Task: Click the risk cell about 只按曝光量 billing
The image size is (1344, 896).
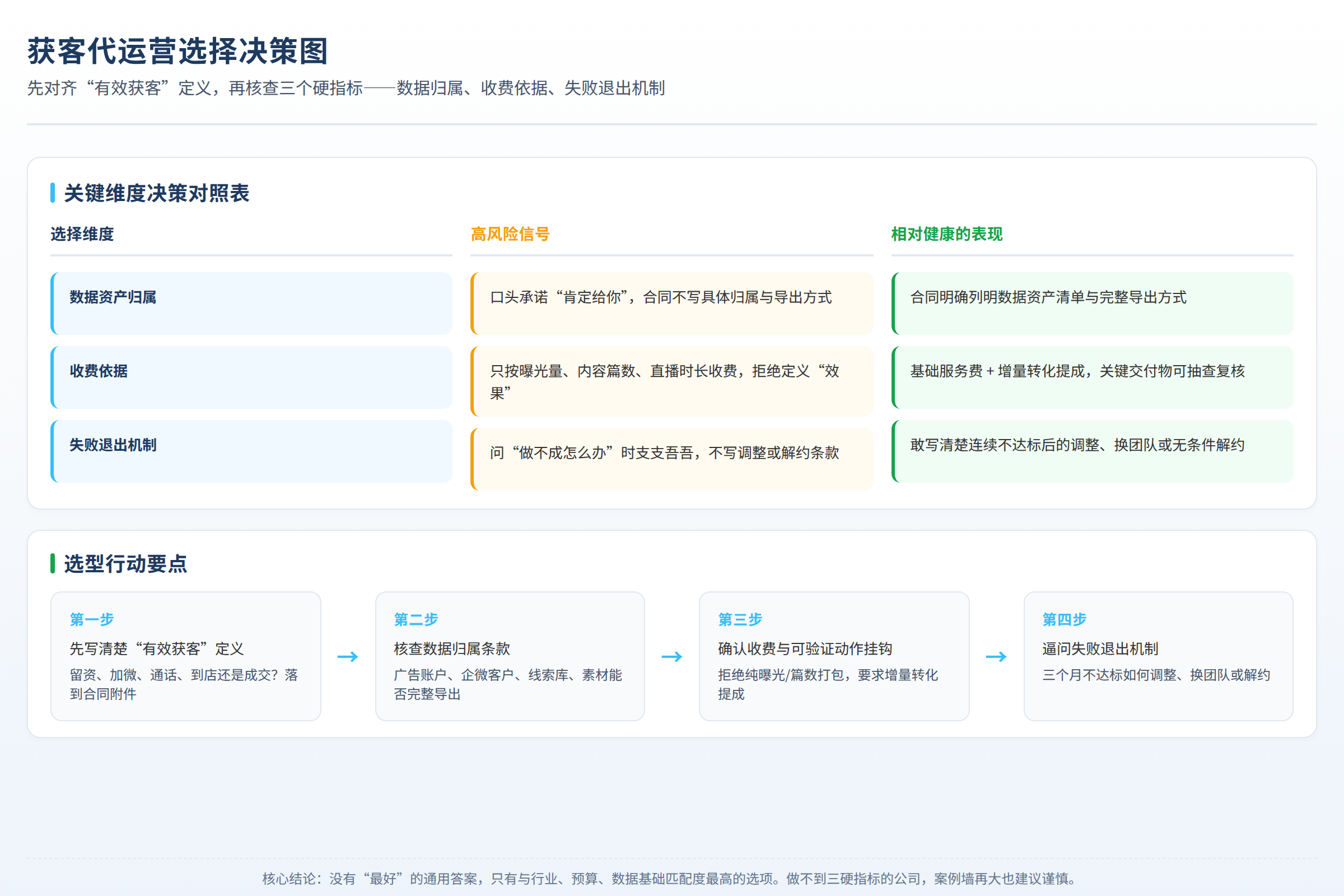Action: coord(672,381)
